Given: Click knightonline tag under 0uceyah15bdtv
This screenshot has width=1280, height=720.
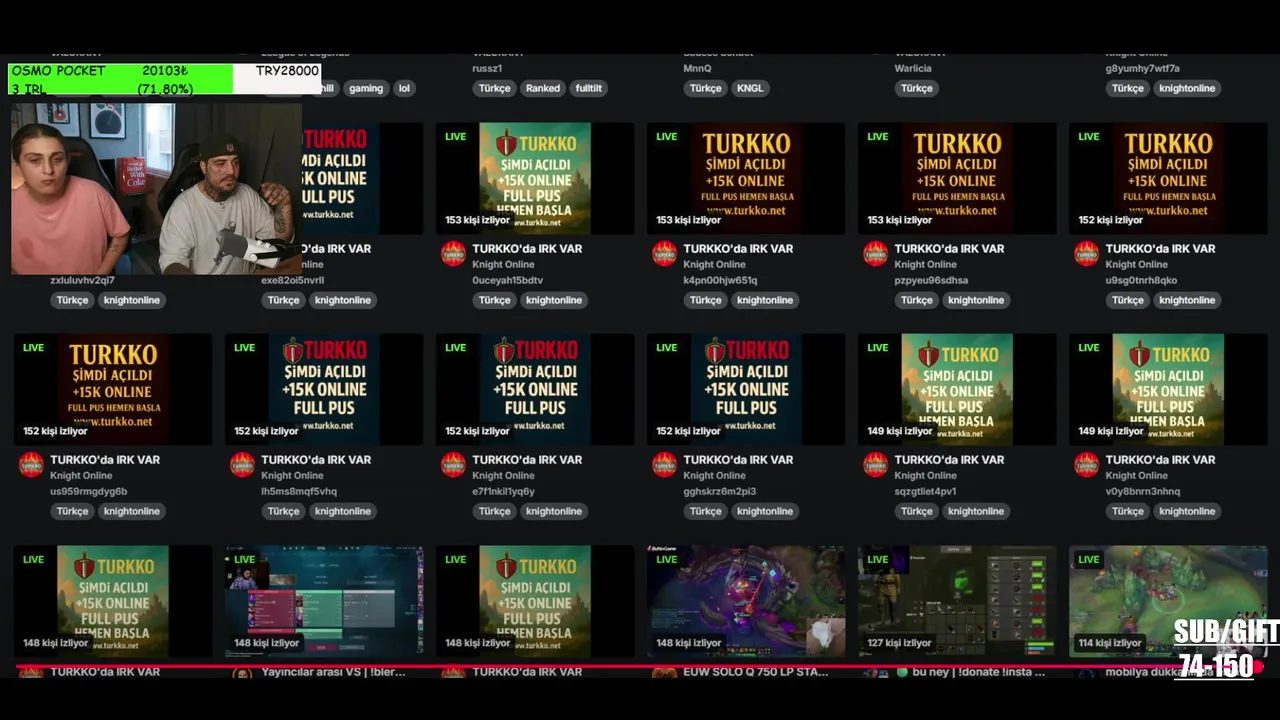Looking at the screenshot, I should pyautogui.click(x=554, y=300).
